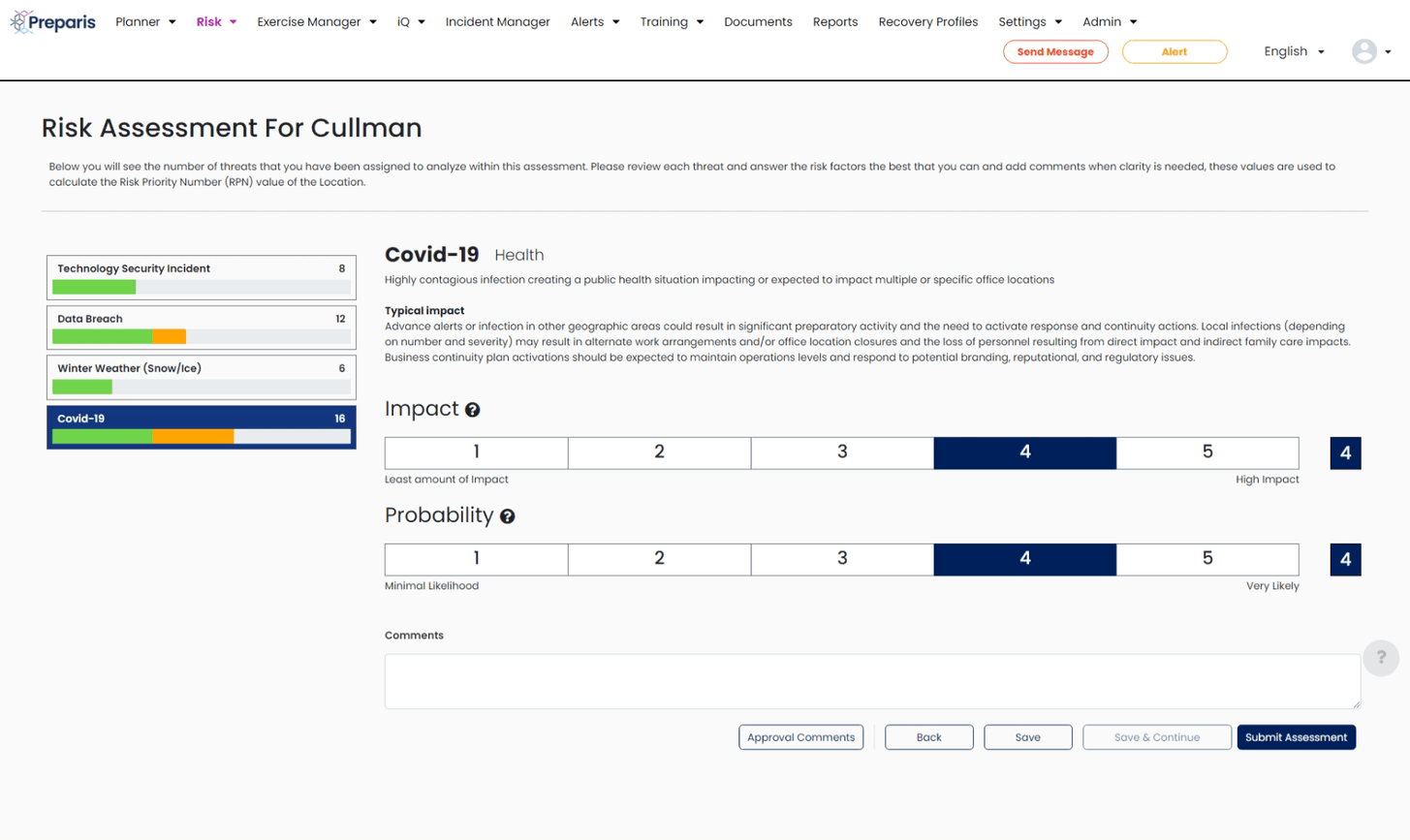Set Impact rating to 1
1410x840 pixels.
click(x=476, y=452)
